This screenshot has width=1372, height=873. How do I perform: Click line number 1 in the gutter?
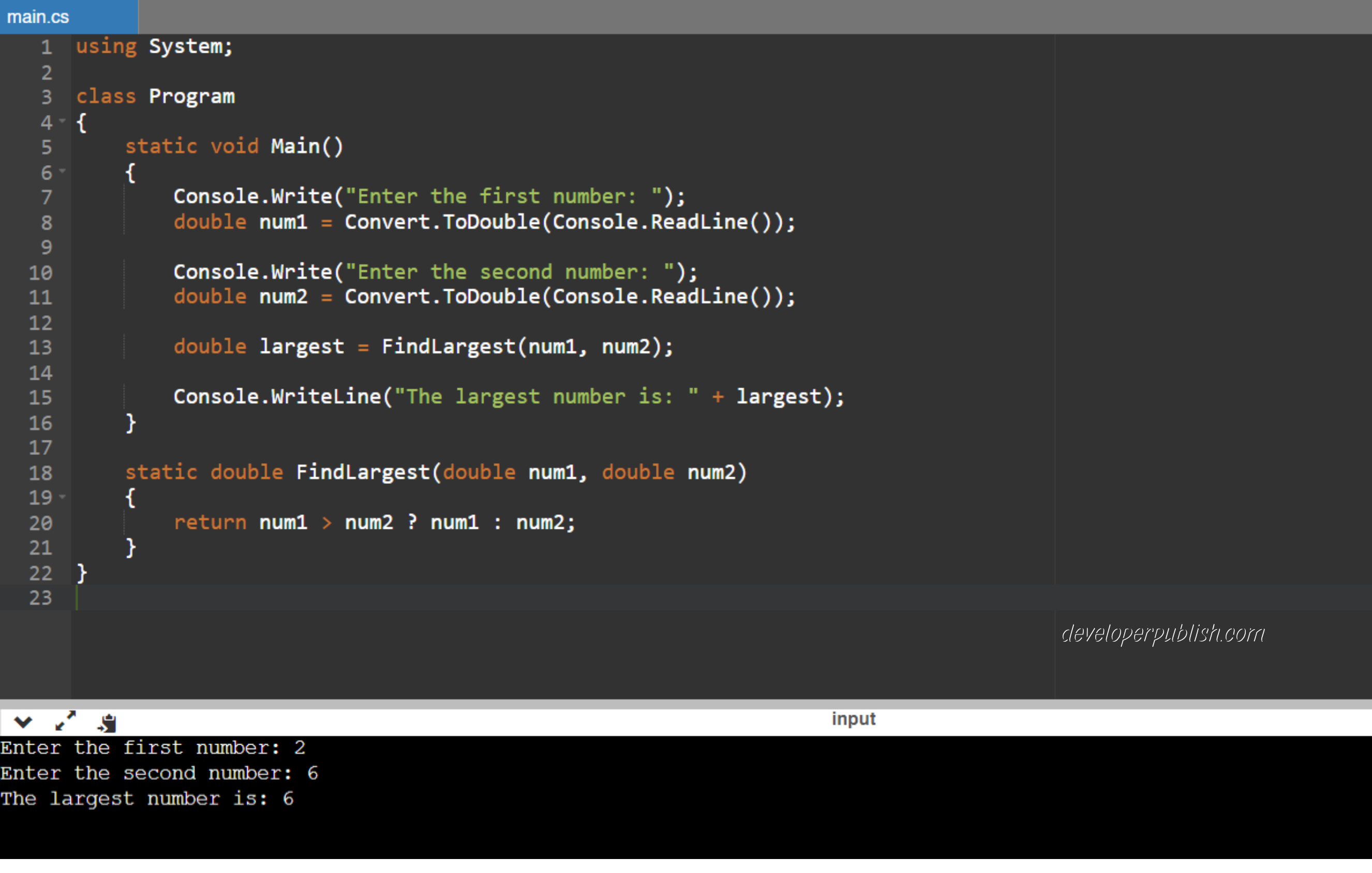pos(46,47)
